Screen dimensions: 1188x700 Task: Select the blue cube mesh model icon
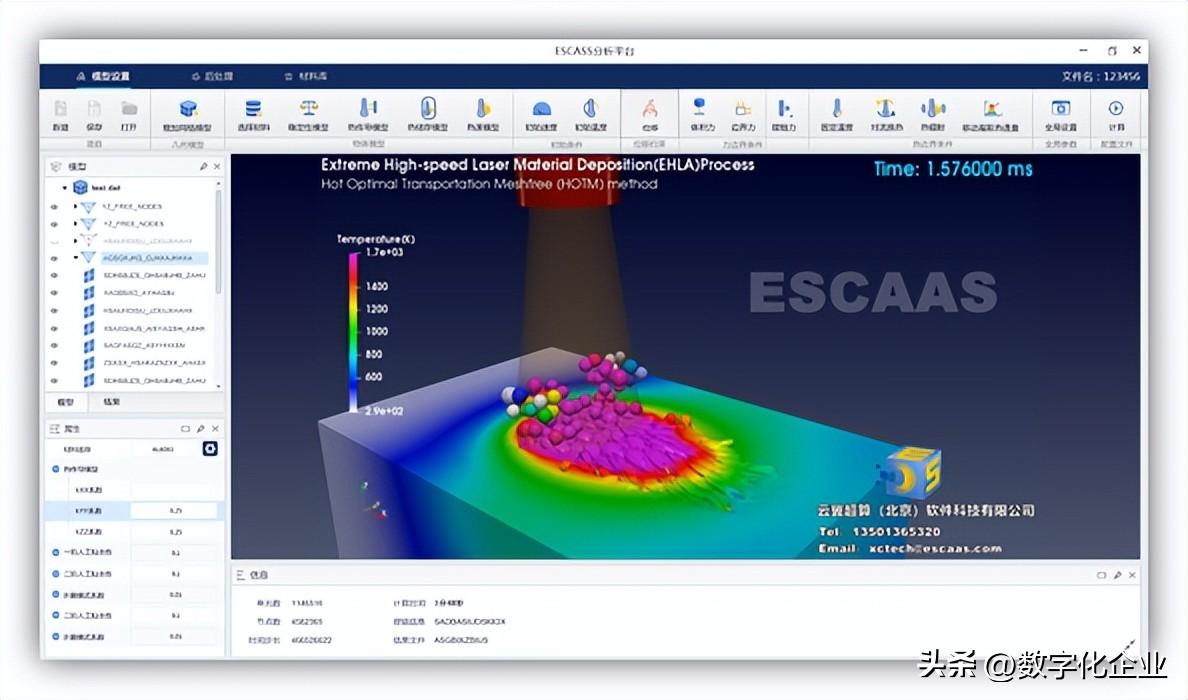188,109
